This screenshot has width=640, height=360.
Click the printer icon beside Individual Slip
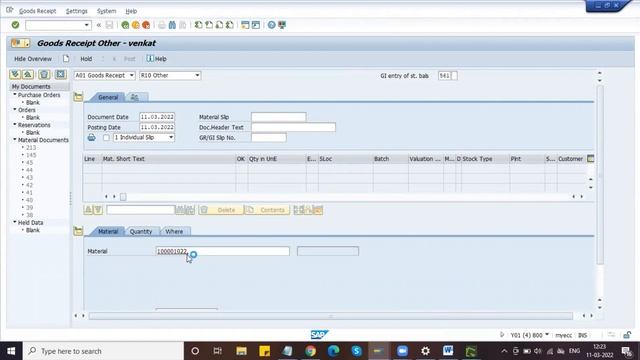(x=91, y=138)
